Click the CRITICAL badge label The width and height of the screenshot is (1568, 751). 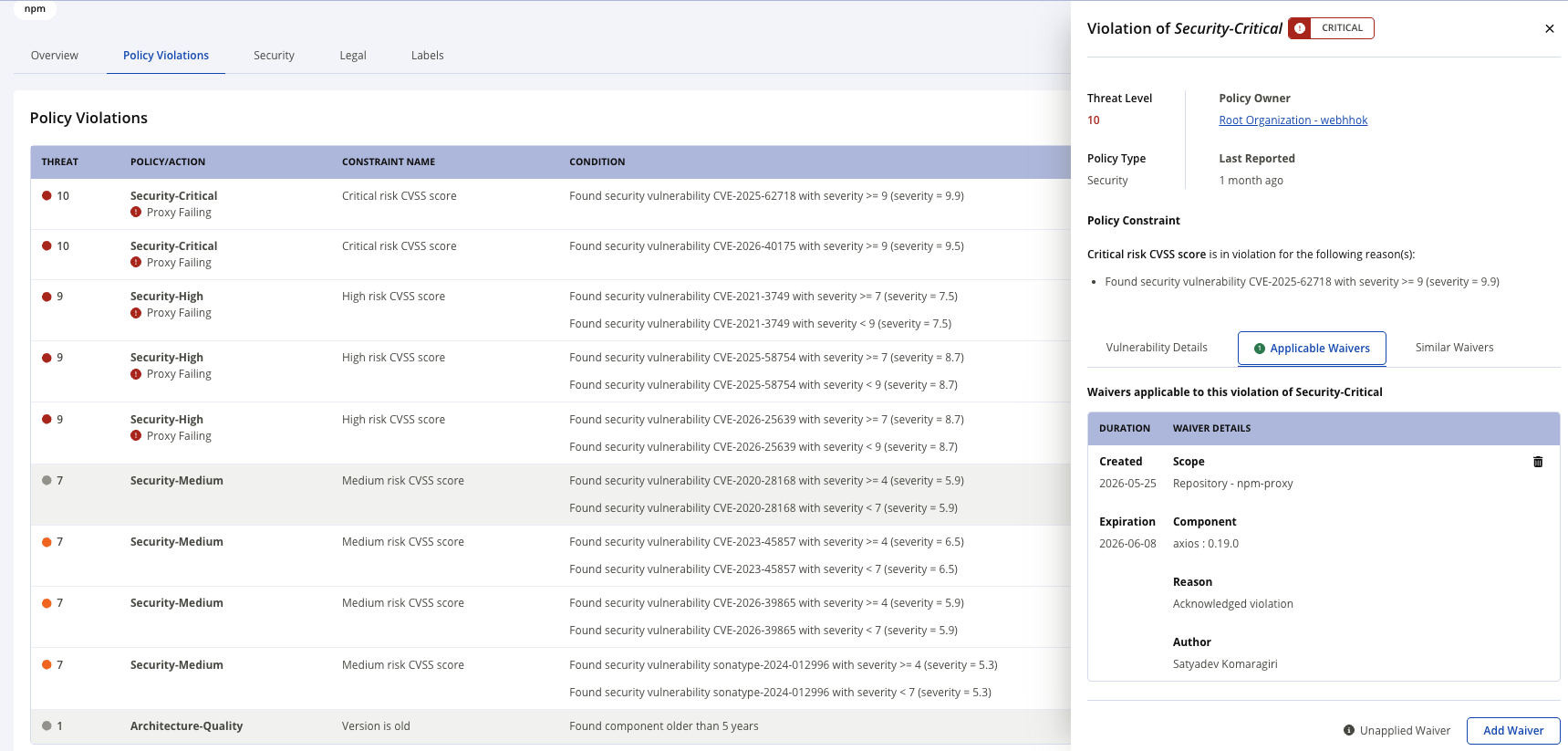(1342, 28)
